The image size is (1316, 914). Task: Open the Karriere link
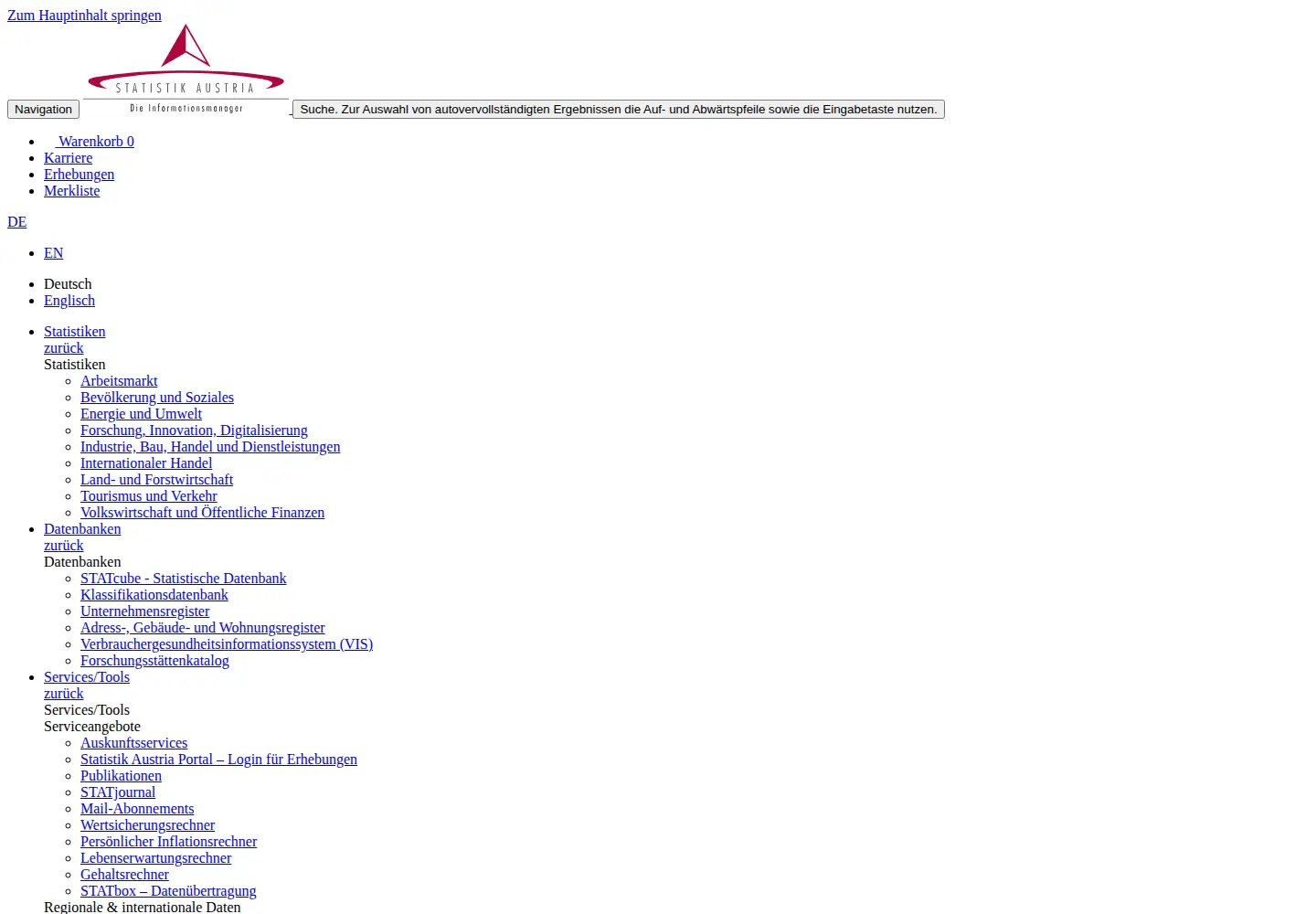[69, 158]
